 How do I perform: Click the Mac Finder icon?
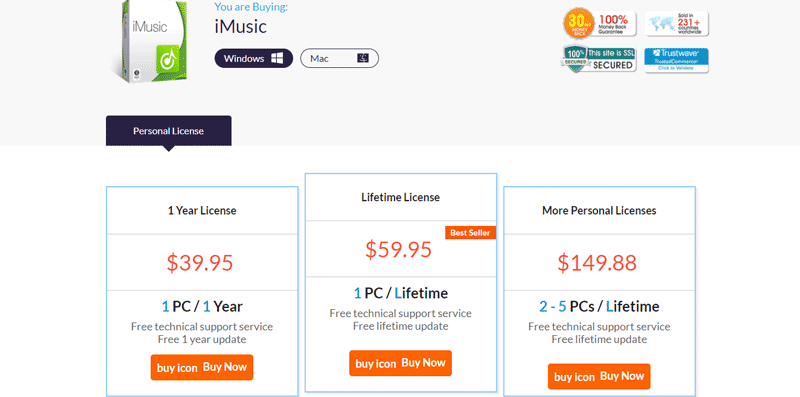pyautogui.click(x=363, y=58)
